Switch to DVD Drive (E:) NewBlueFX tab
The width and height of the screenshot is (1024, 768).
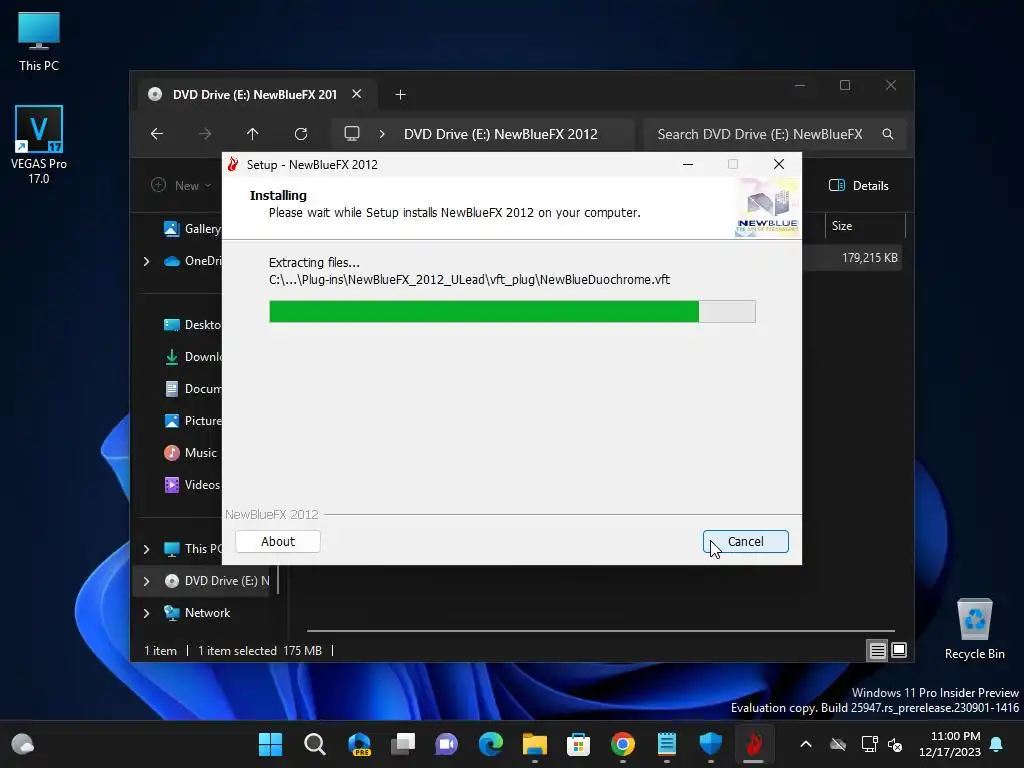255,95
